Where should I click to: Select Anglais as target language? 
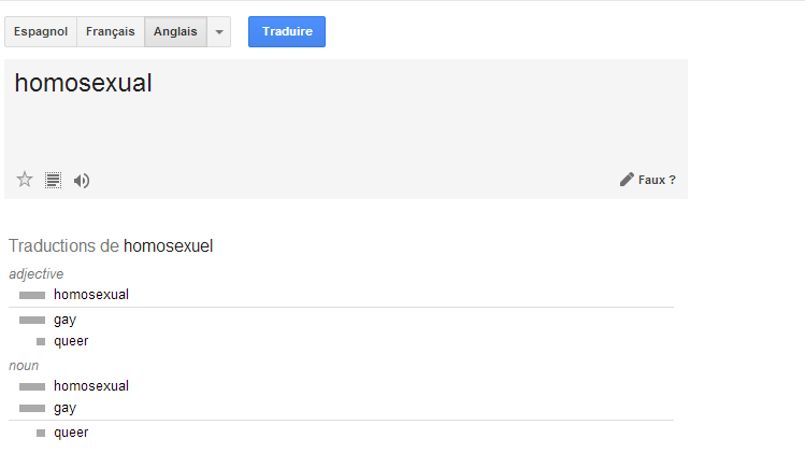(176, 32)
